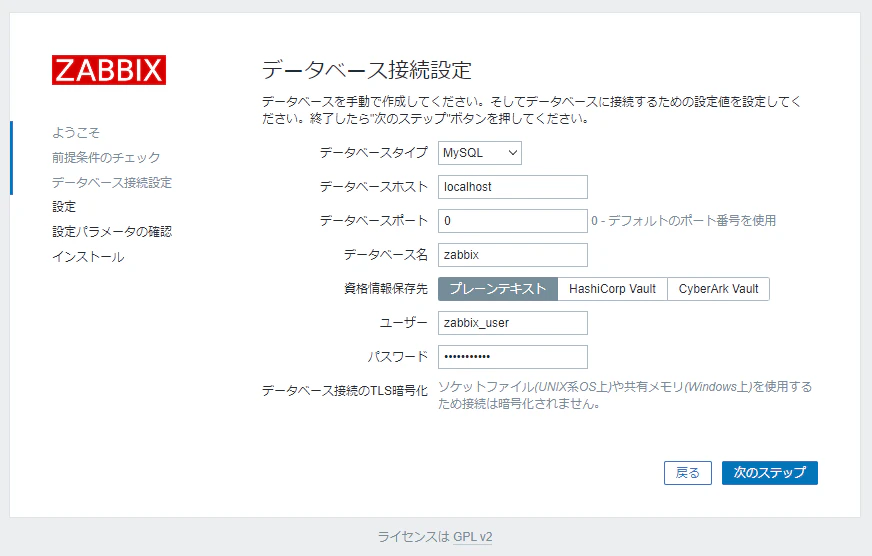
Task: Click the データベース名 field with zabbix
Action: point(513,255)
